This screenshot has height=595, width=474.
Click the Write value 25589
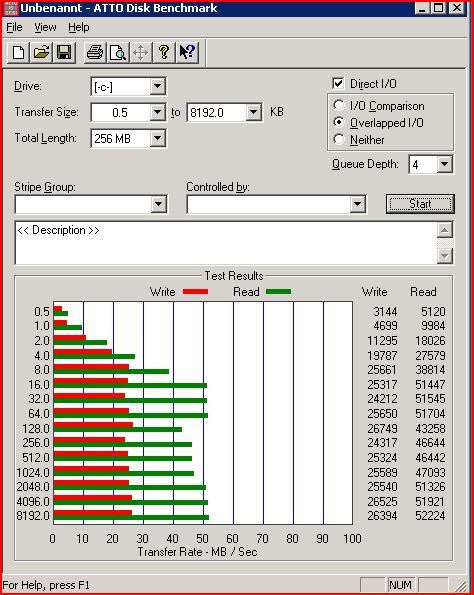[382, 472]
